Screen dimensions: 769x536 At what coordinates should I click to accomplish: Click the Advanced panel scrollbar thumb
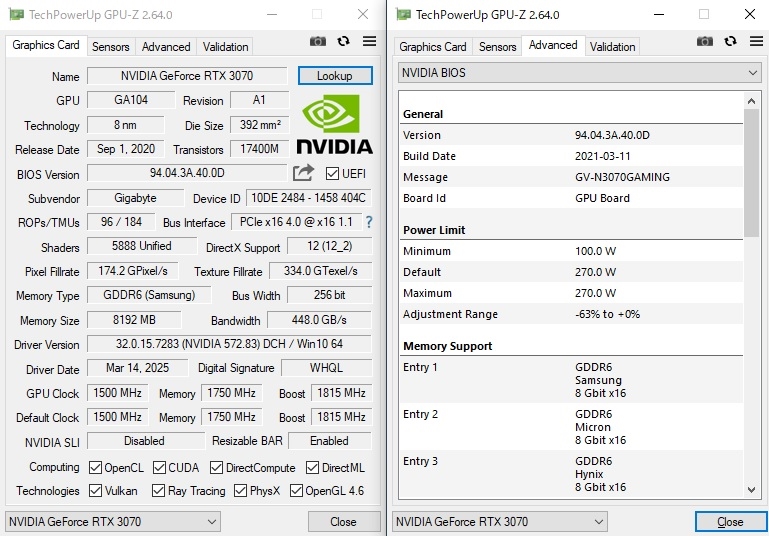click(x=751, y=173)
